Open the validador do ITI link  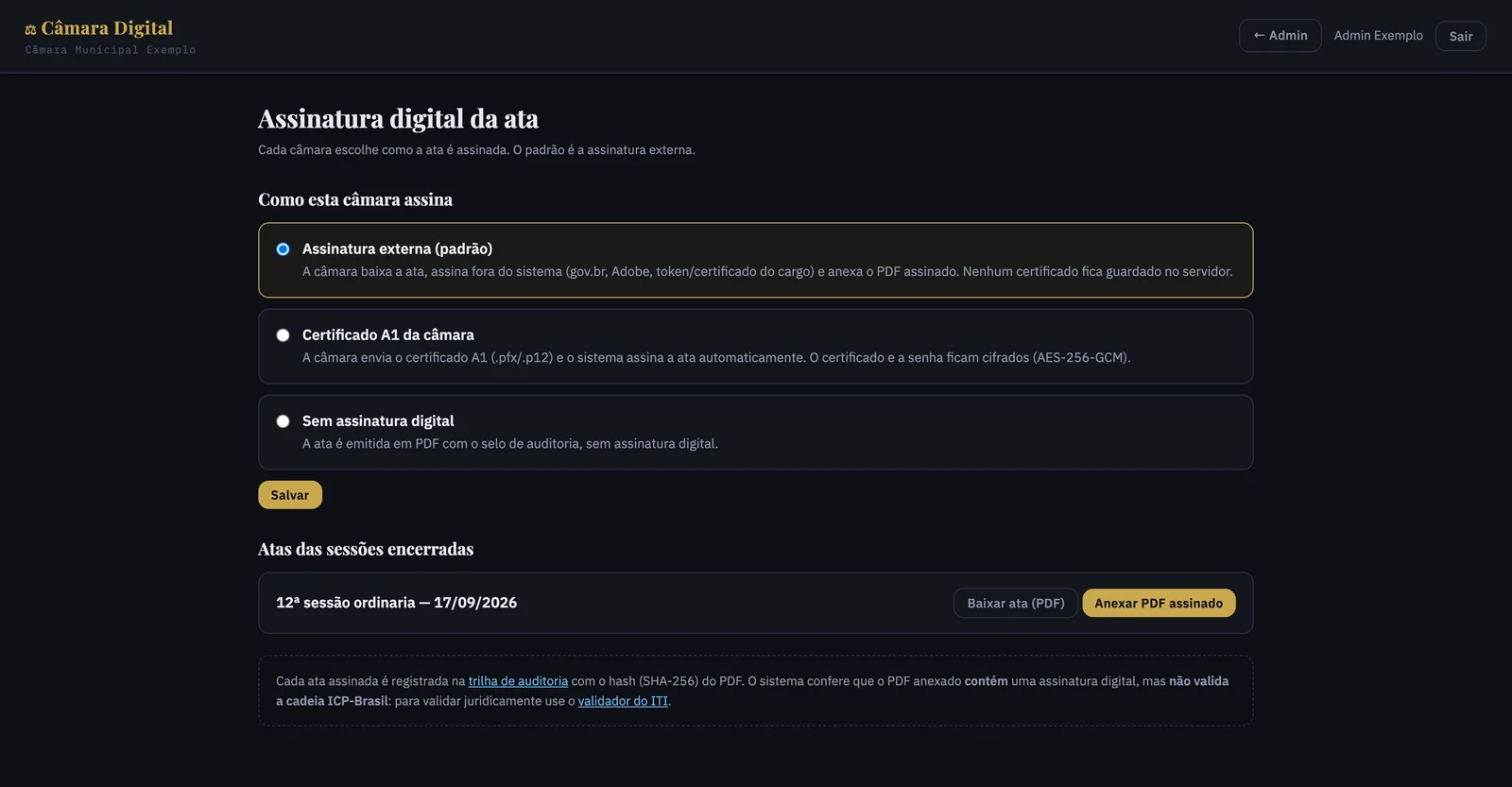tap(623, 701)
